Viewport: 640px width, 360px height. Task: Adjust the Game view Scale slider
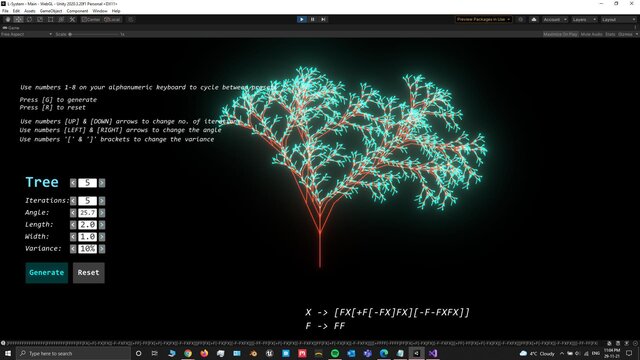tap(94, 34)
